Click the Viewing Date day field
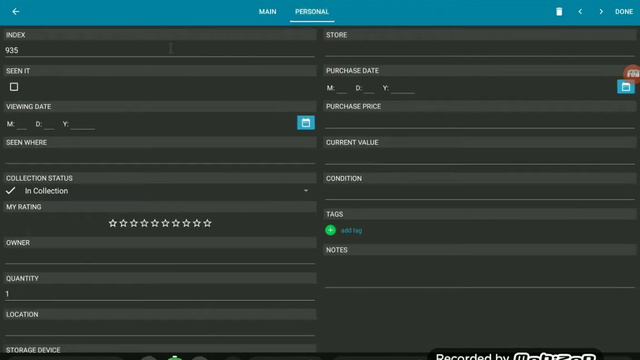Screen dimensions: 640x360 pos(49,124)
